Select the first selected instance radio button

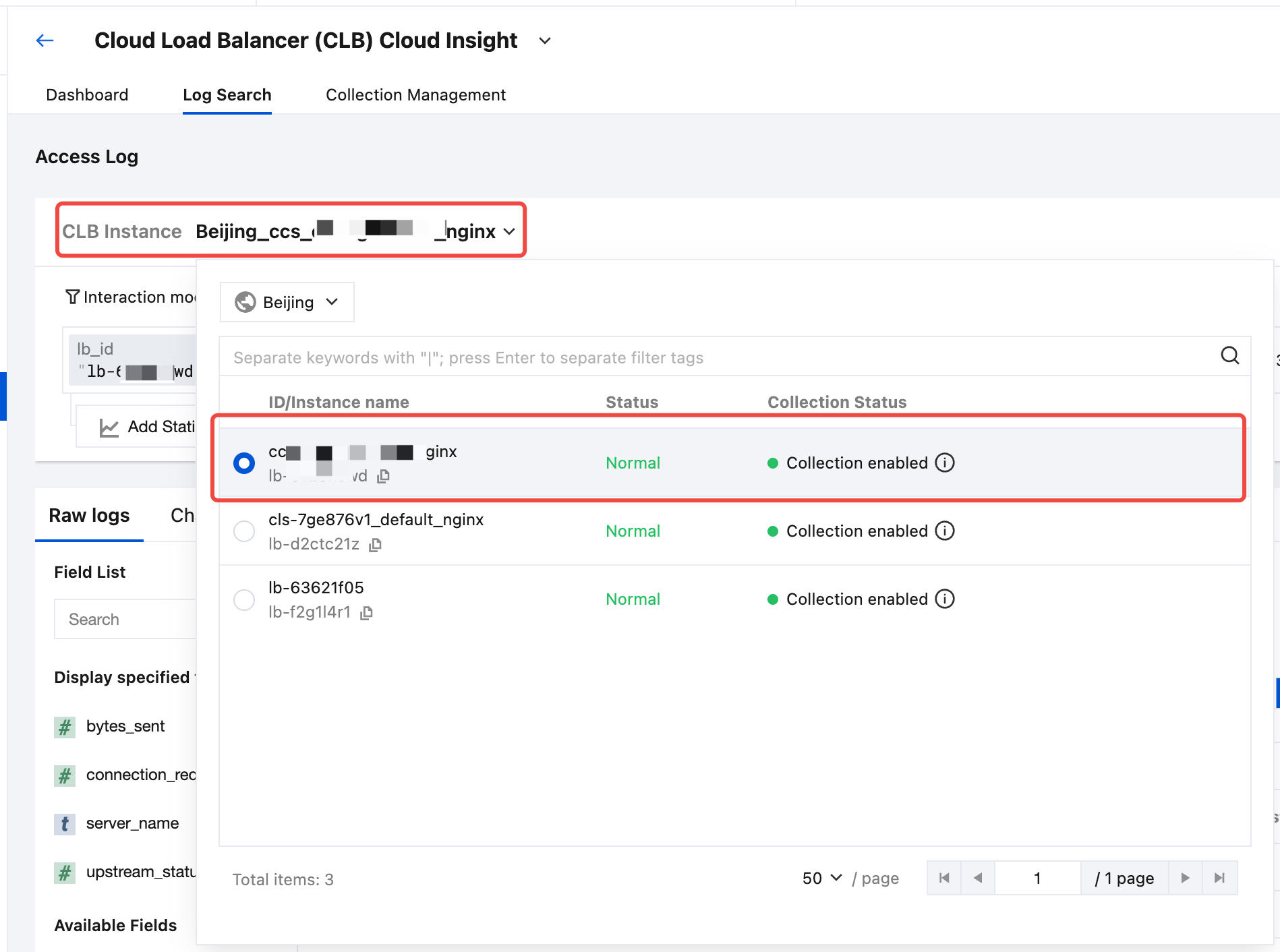click(x=244, y=463)
